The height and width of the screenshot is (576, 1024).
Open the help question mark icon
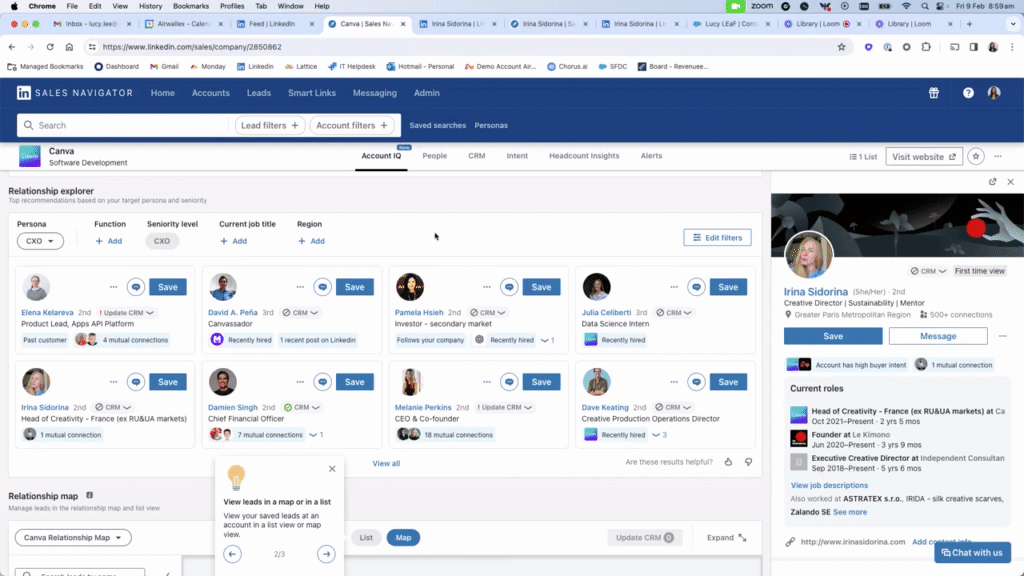pyautogui.click(x=968, y=93)
